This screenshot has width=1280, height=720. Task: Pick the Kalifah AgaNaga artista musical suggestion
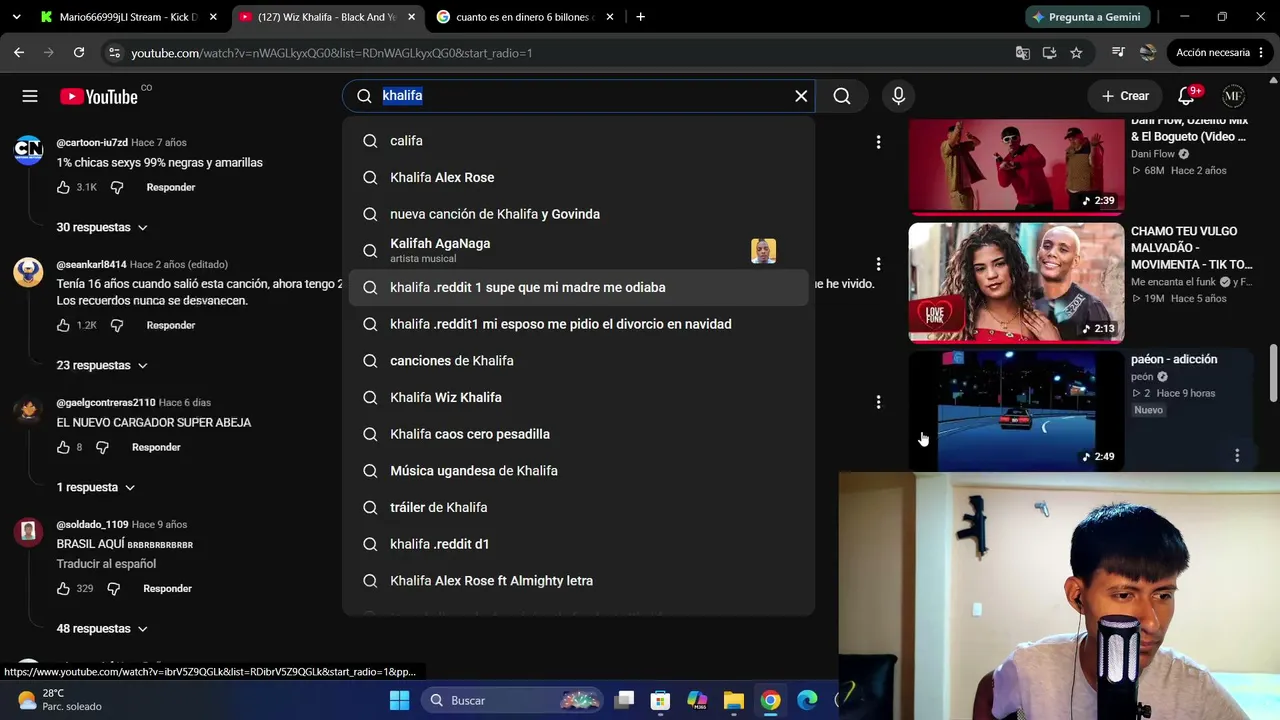coord(578,250)
